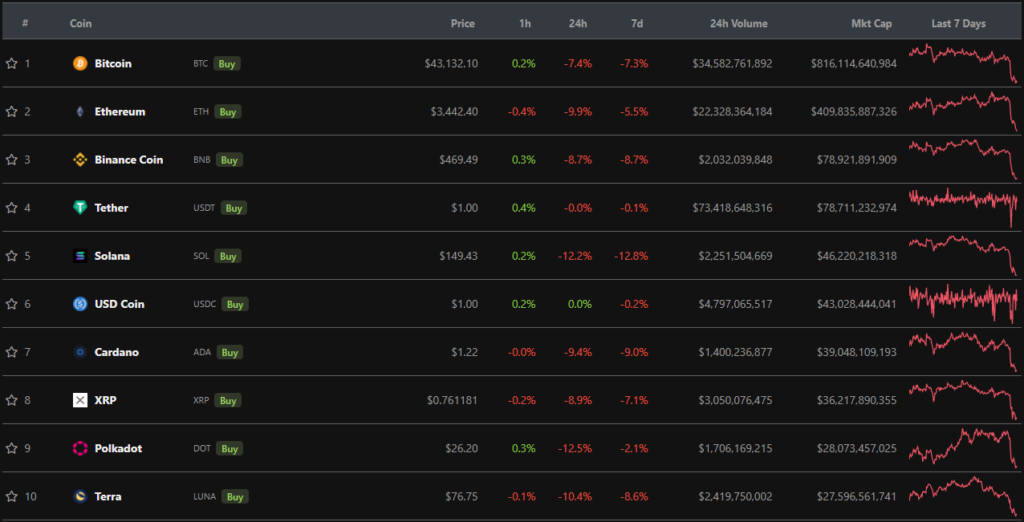Star Polkadot to add to watchlist

click(x=12, y=448)
